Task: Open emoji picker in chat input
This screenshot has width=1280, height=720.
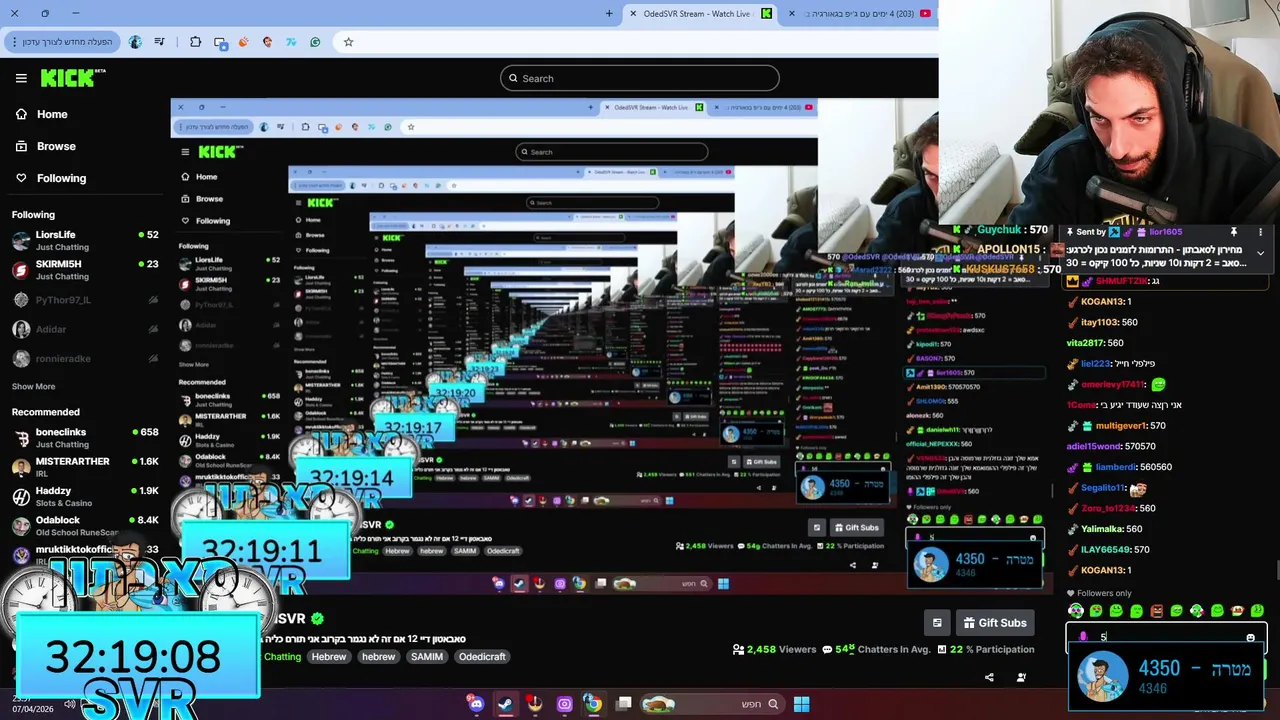Action: click(1250, 637)
